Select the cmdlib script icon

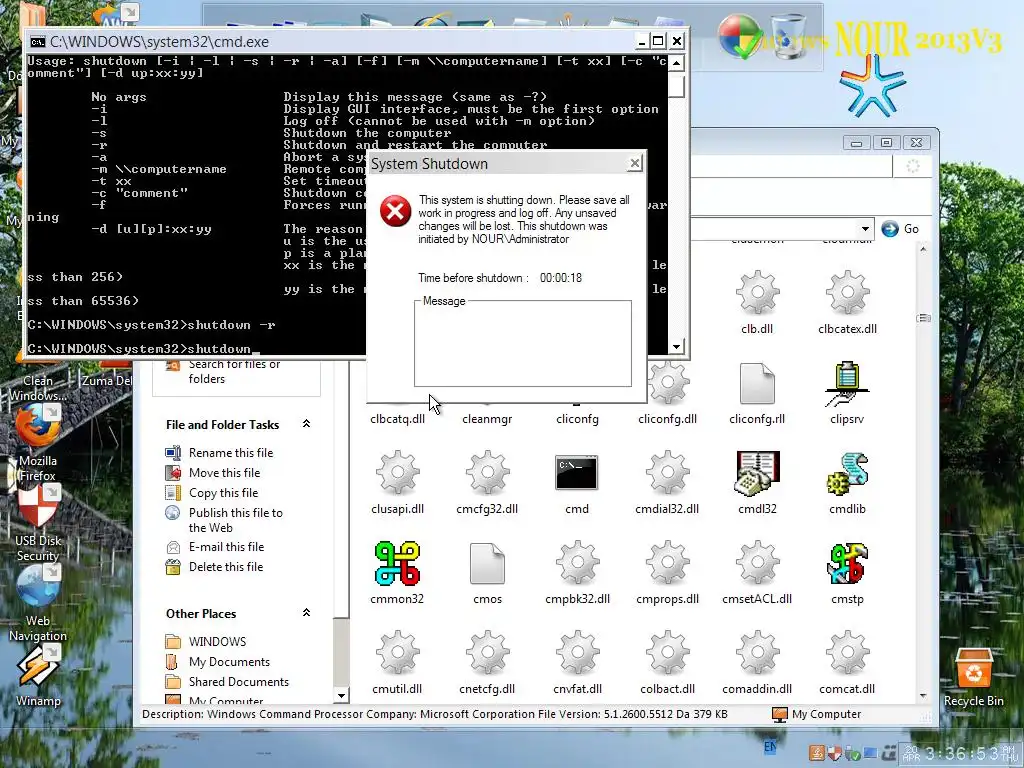(847, 473)
